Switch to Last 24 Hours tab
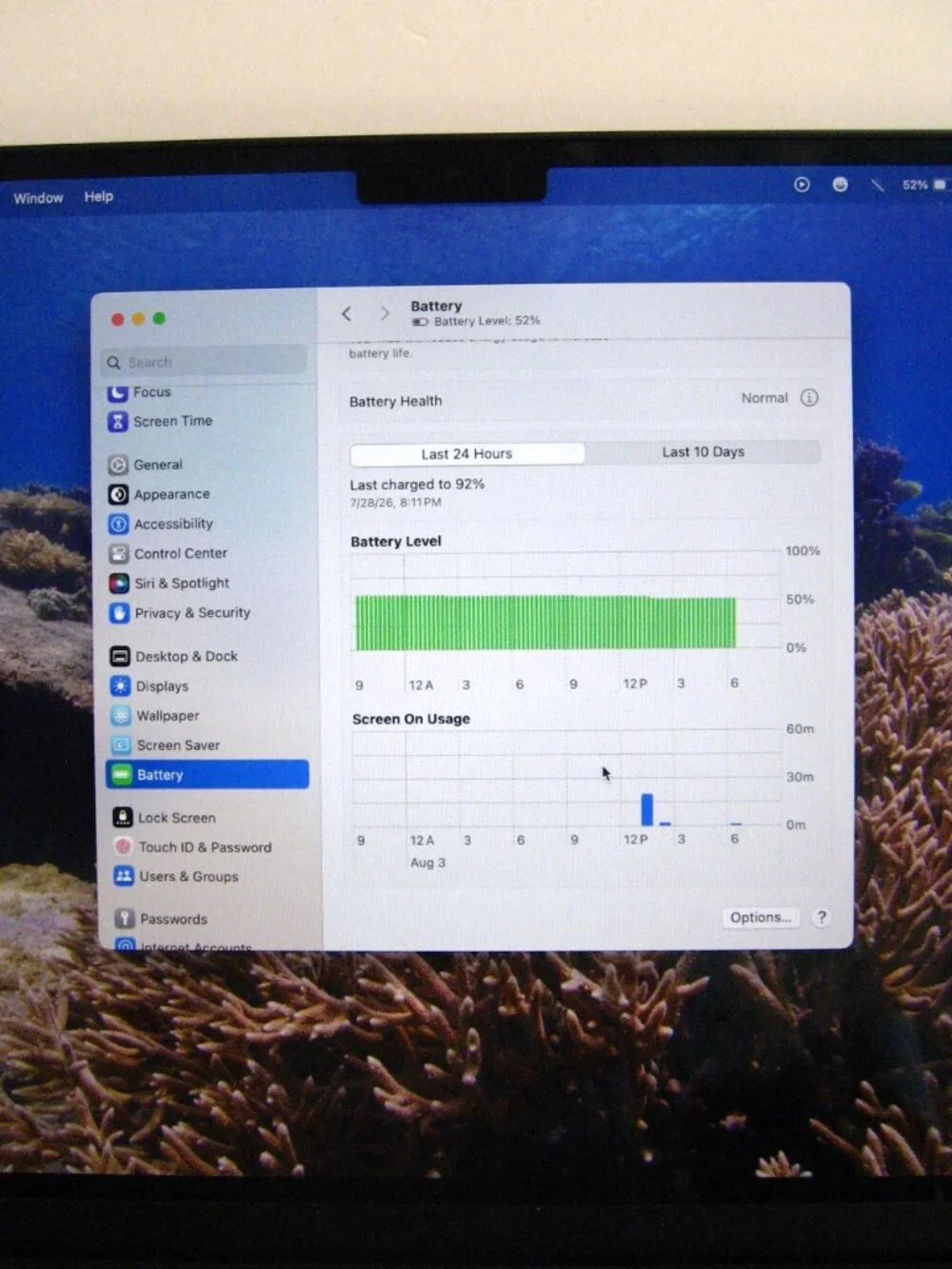 (x=467, y=454)
